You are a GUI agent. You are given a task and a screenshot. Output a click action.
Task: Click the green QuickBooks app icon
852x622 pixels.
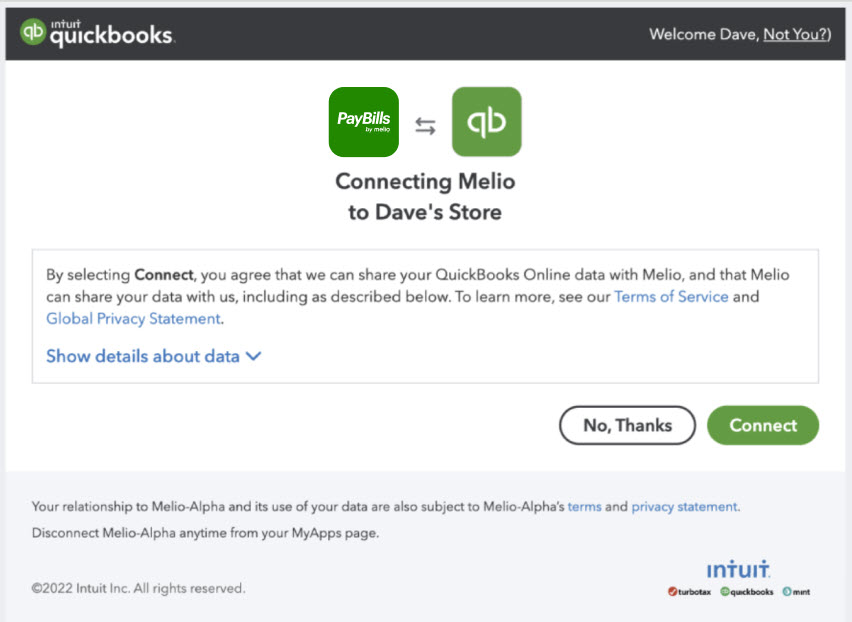[x=486, y=122]
